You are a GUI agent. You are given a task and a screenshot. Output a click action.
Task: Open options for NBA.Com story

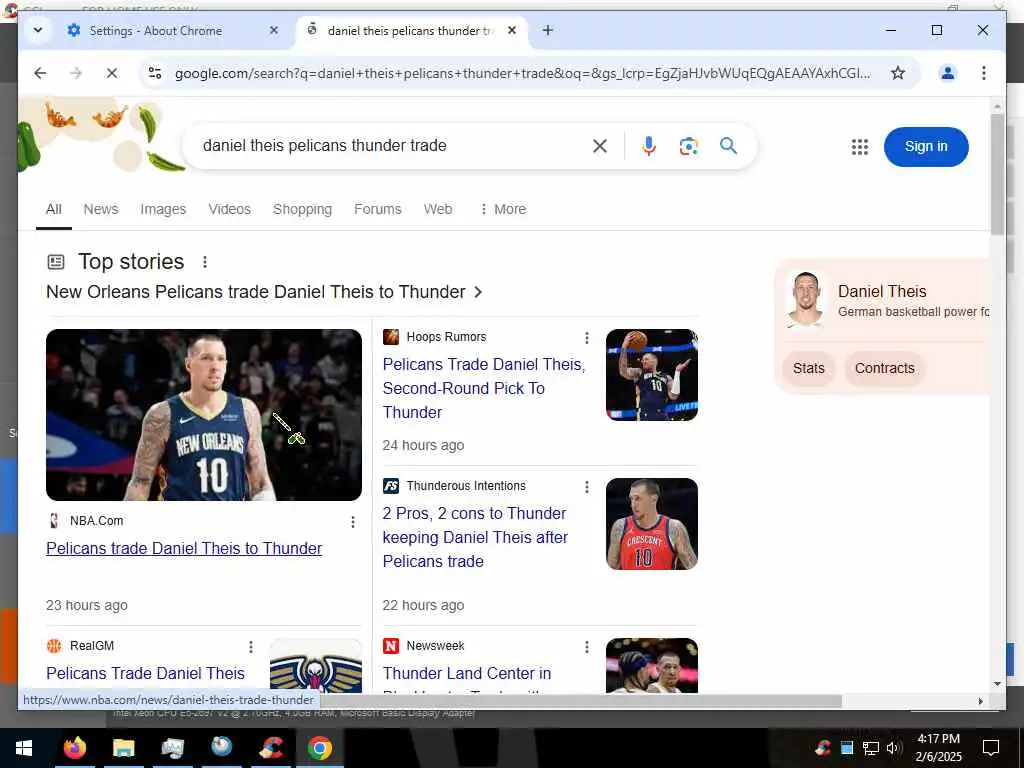tap(353, 522)
